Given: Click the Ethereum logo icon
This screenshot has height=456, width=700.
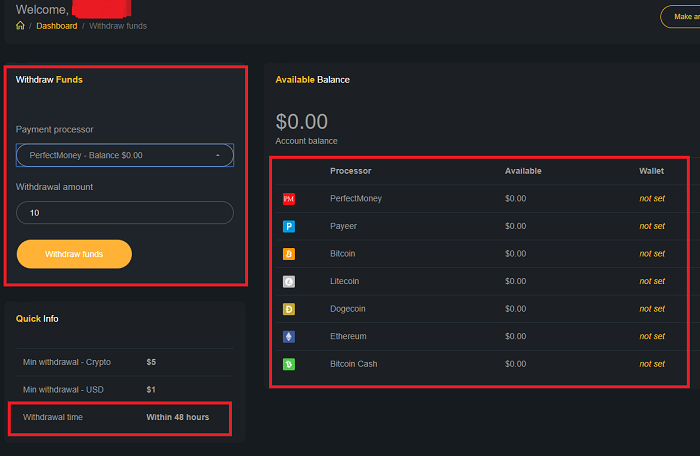Looking at the screenshot, I should point(289,337).
